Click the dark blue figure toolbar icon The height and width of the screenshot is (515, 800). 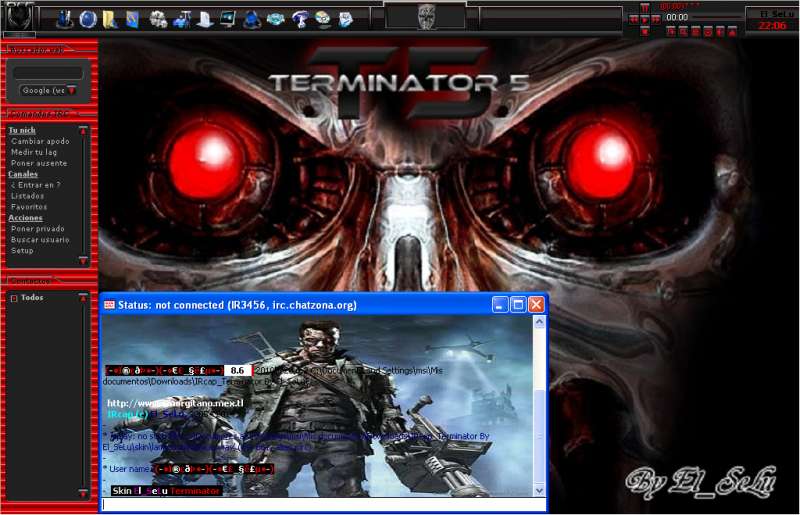(x=252, y=19)
